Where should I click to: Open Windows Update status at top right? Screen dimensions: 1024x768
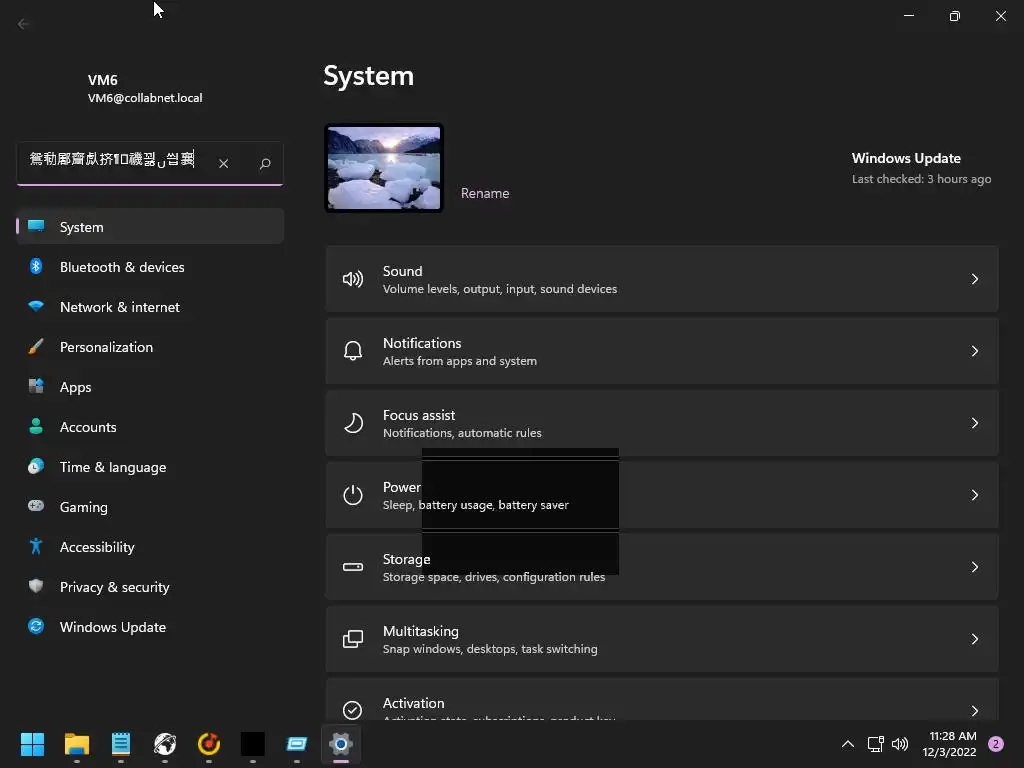point(921,168)
